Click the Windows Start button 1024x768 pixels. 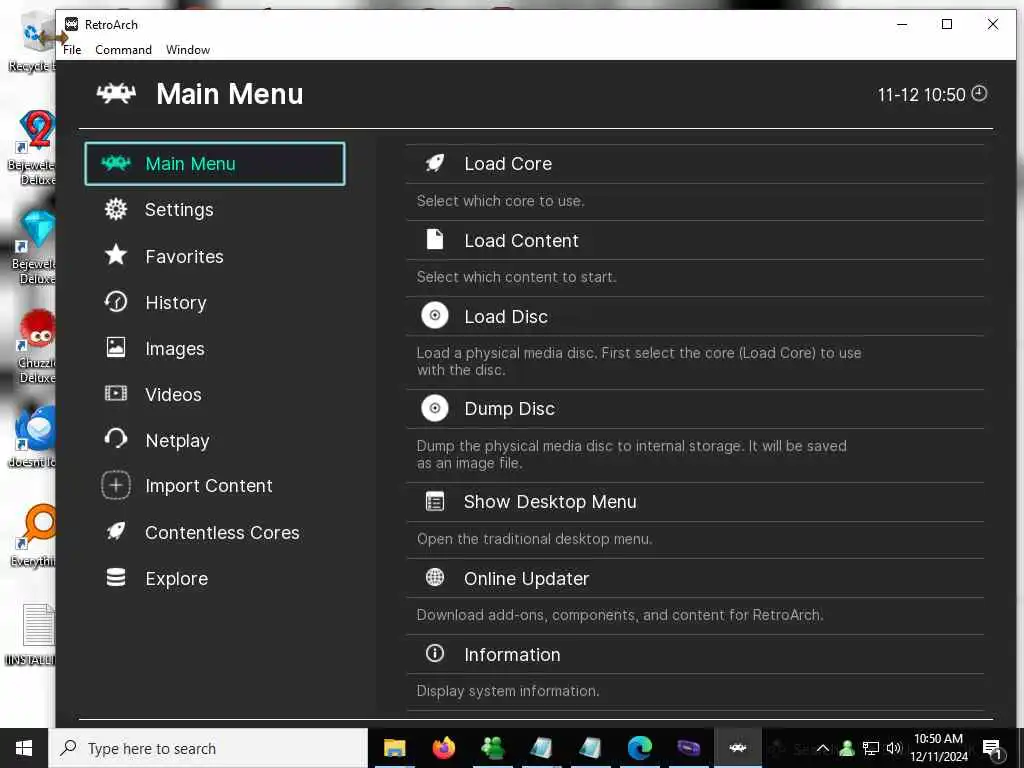click(24, 748)
